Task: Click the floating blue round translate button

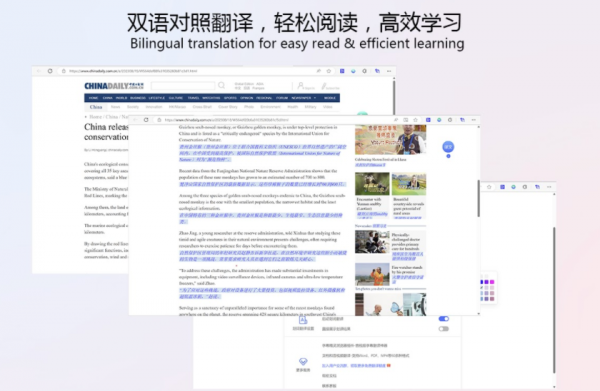Action: pyautogui.click(x=448, y=147)
